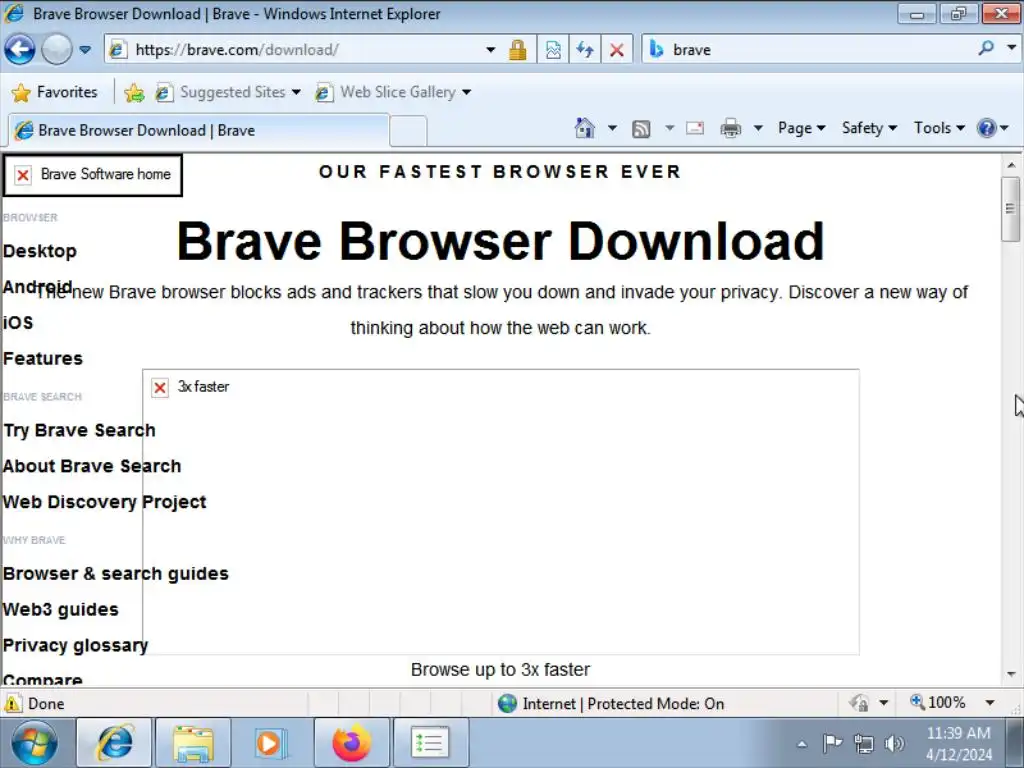Open the Safety menu

(x=869, y=128)
